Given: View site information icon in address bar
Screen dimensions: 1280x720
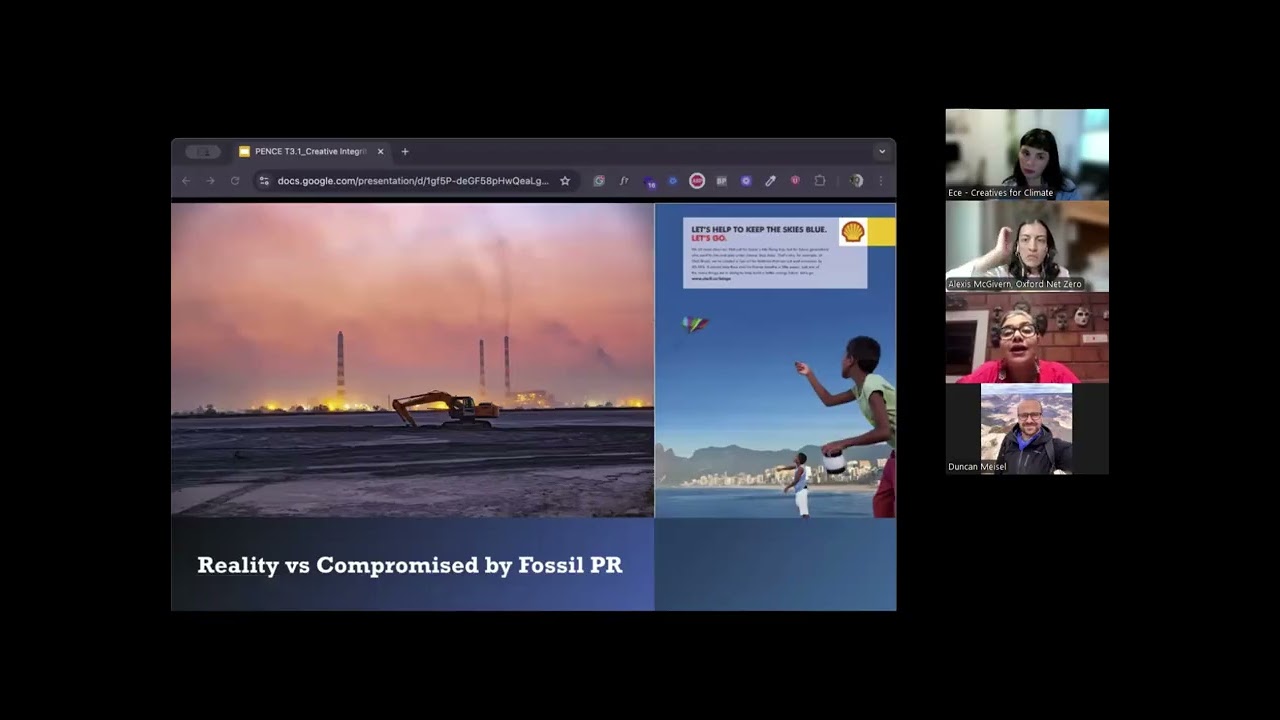Looking at the screenshot, I should [264, 181].
